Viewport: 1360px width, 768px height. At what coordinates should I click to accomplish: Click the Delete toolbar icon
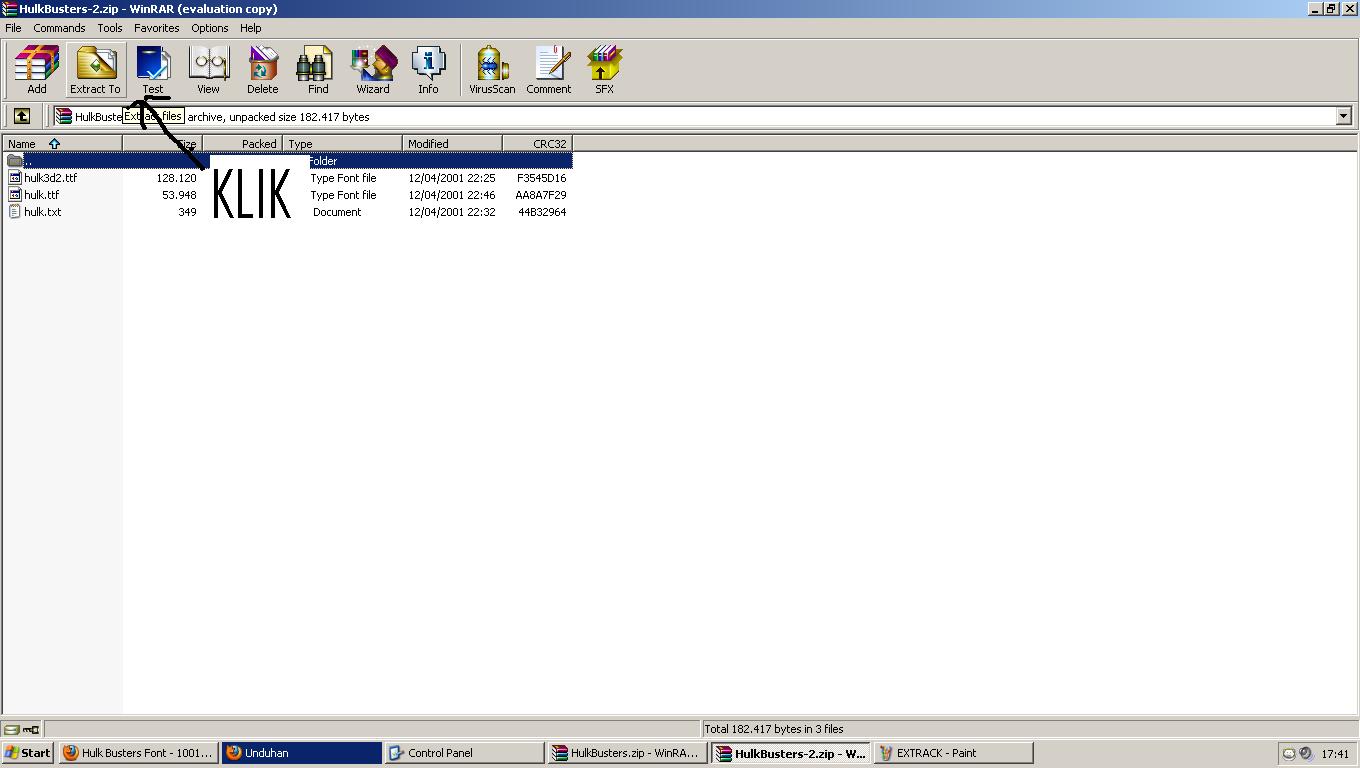(x=263, y=69)
